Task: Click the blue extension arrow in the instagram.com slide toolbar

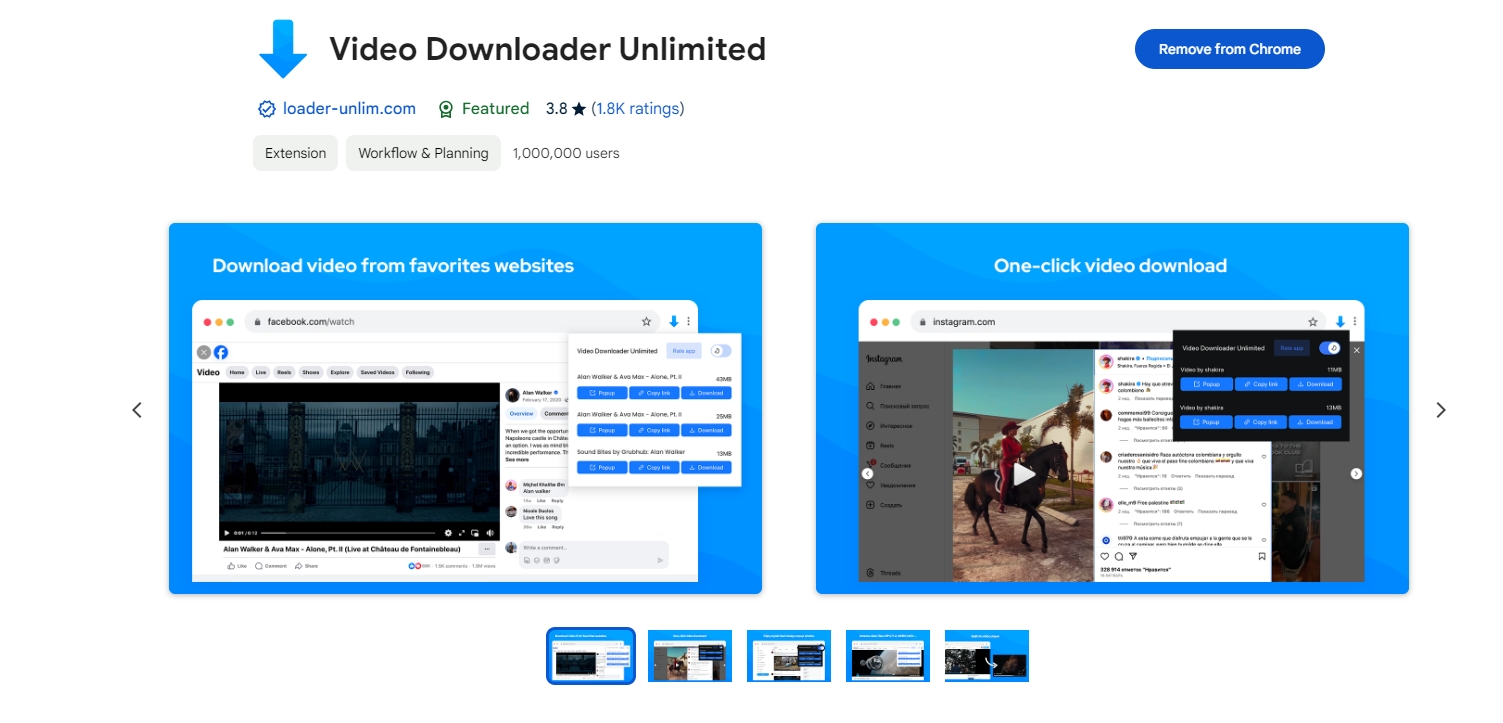Action: tap(1340, 322)
